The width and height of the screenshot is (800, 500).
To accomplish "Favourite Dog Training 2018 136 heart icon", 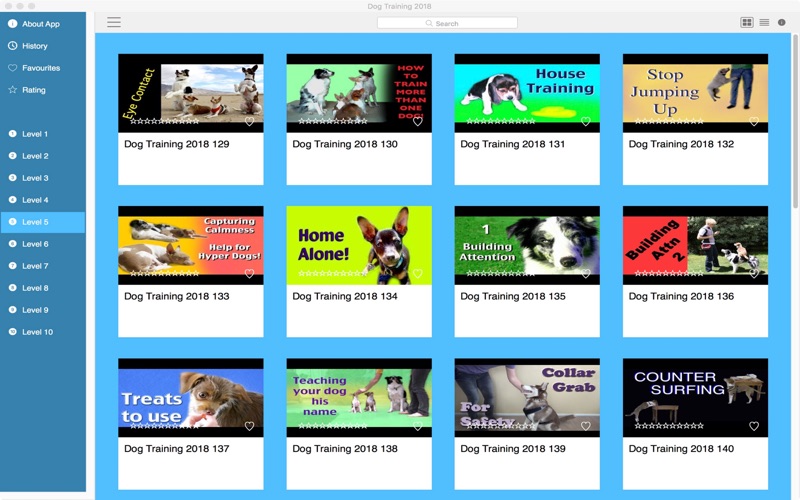I will pyautogui.click(x=754, y=273).
